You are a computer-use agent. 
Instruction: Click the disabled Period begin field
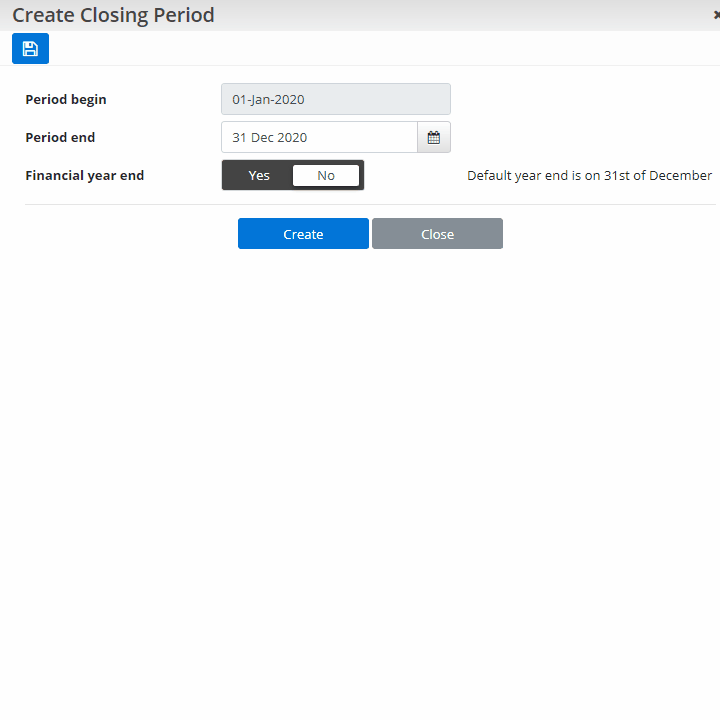(x=336, y=99)
